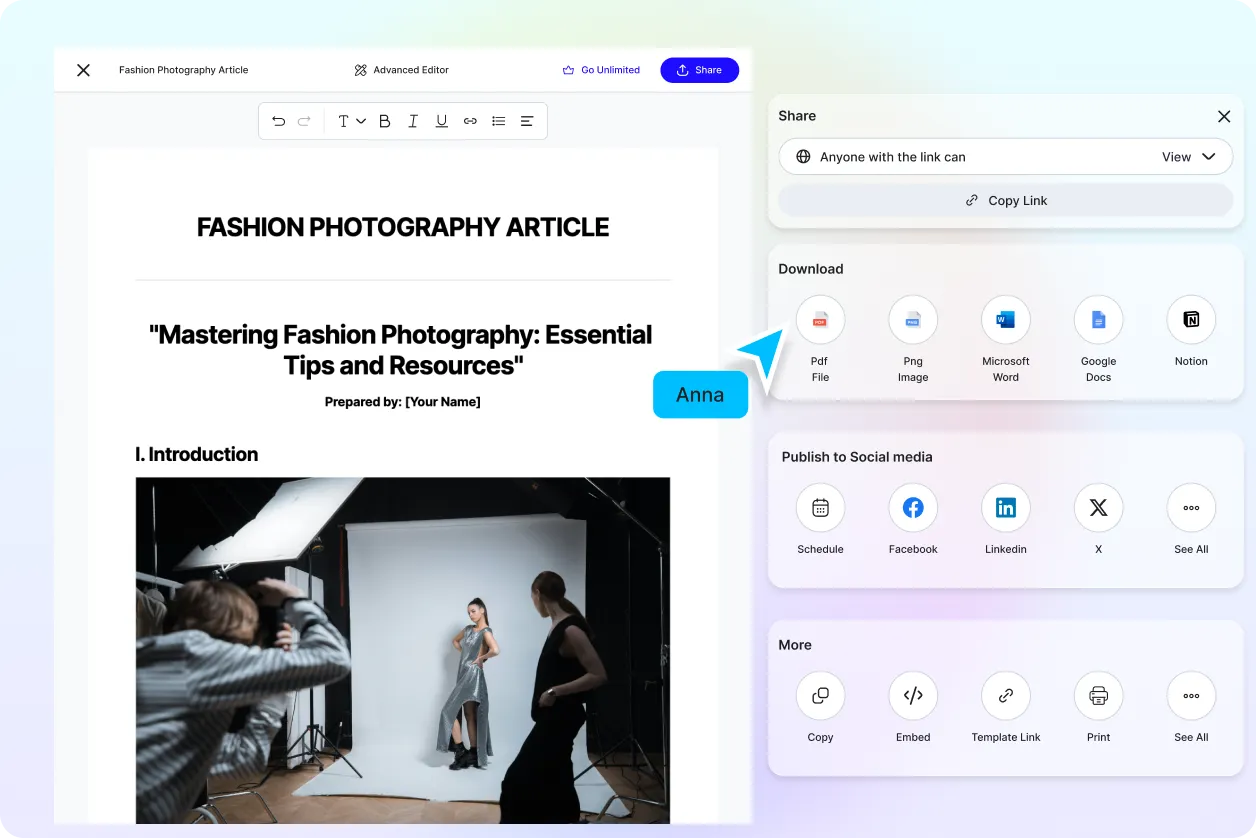Image resolution: width=1256 pixels, height=838 pixels.
Task: Toggle underline text formatting
Action: point(441,121)
